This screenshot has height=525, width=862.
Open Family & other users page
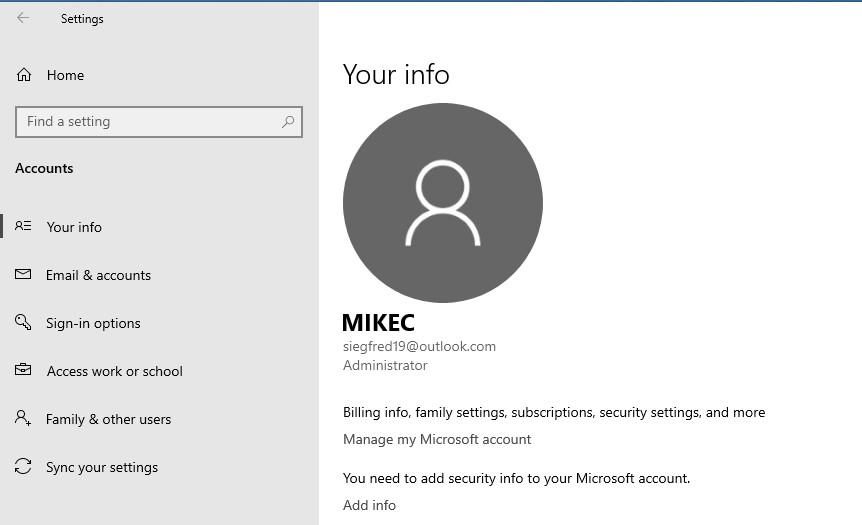coord(109,419)
